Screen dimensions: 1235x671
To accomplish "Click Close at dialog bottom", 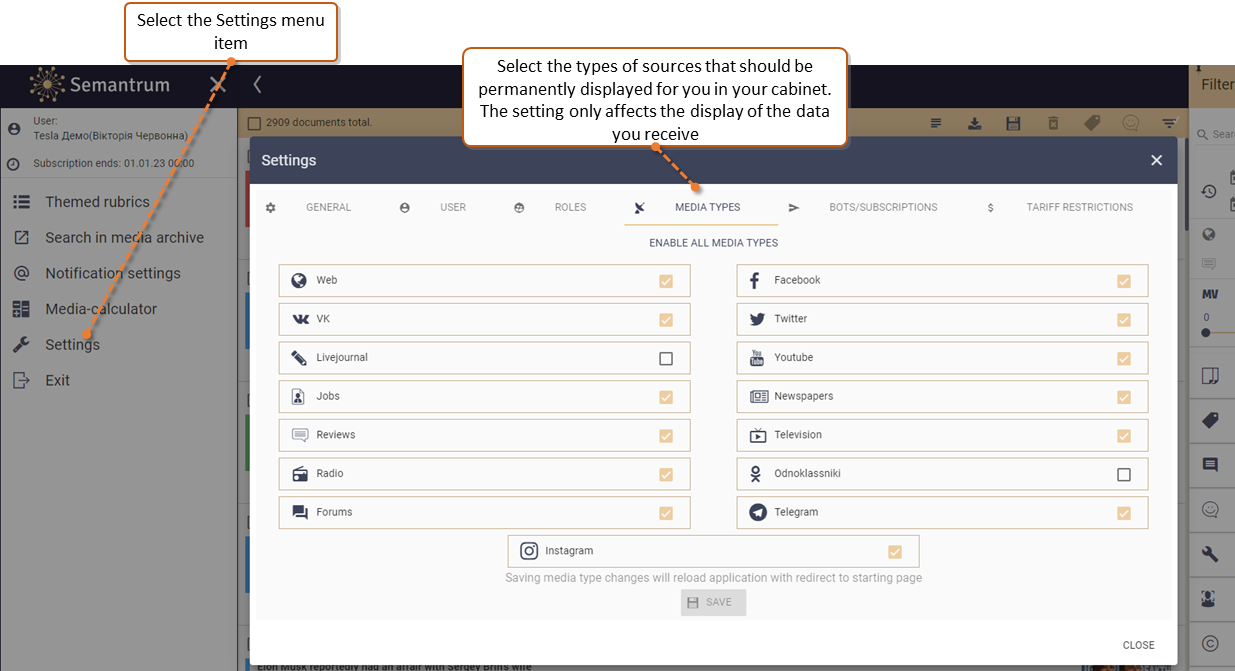I will tap(1138, 645).
